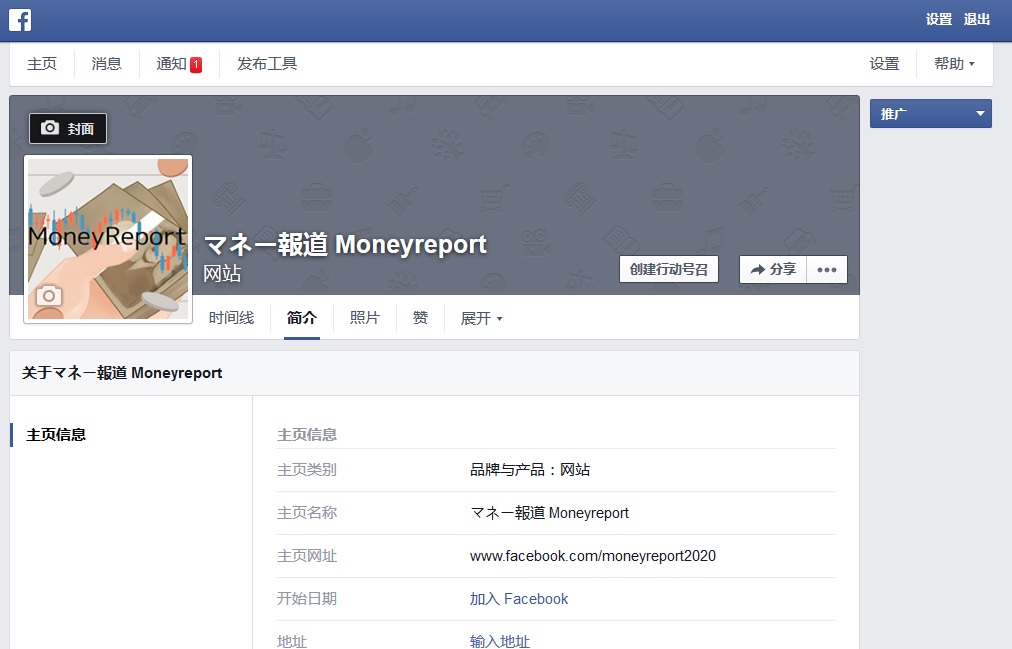Click the 主页名称 value マネー報道 Moneyreport
1012x649 pixels.
pyautogui.click(x=549, y=513)
